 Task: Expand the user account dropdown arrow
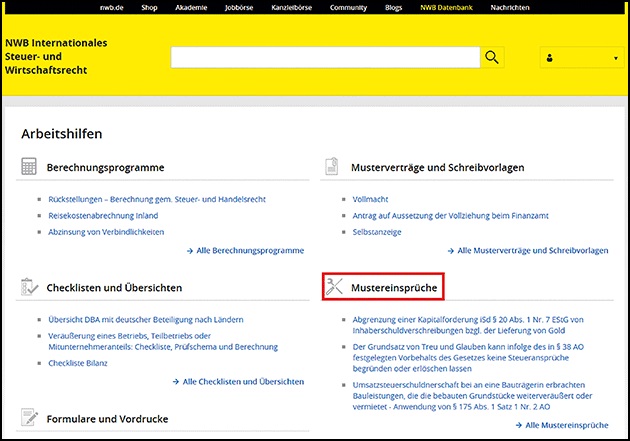click(x=615, y=58)
